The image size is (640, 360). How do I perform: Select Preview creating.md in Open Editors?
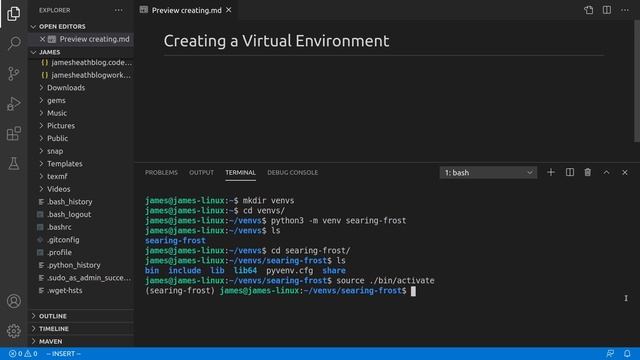tap(81, 39)
